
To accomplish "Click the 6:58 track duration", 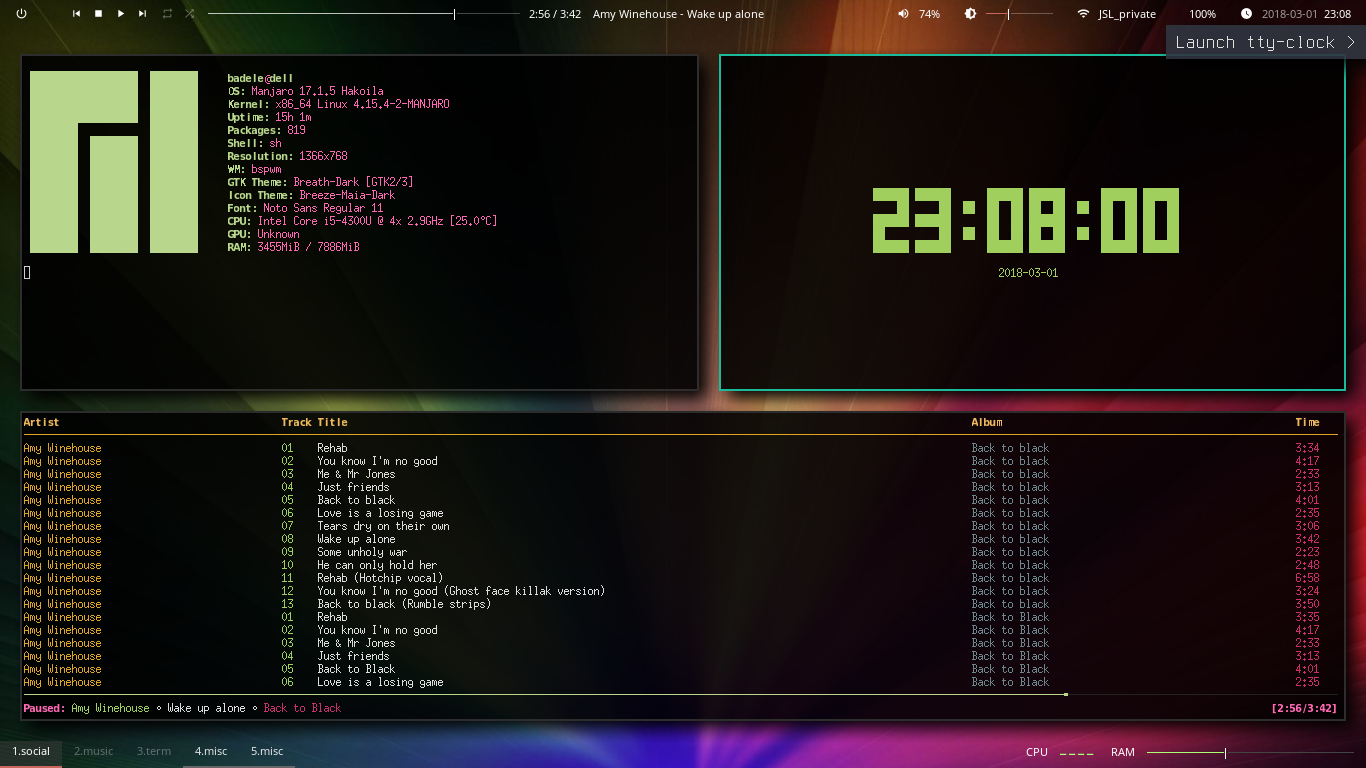I will tap(1307, 578).
